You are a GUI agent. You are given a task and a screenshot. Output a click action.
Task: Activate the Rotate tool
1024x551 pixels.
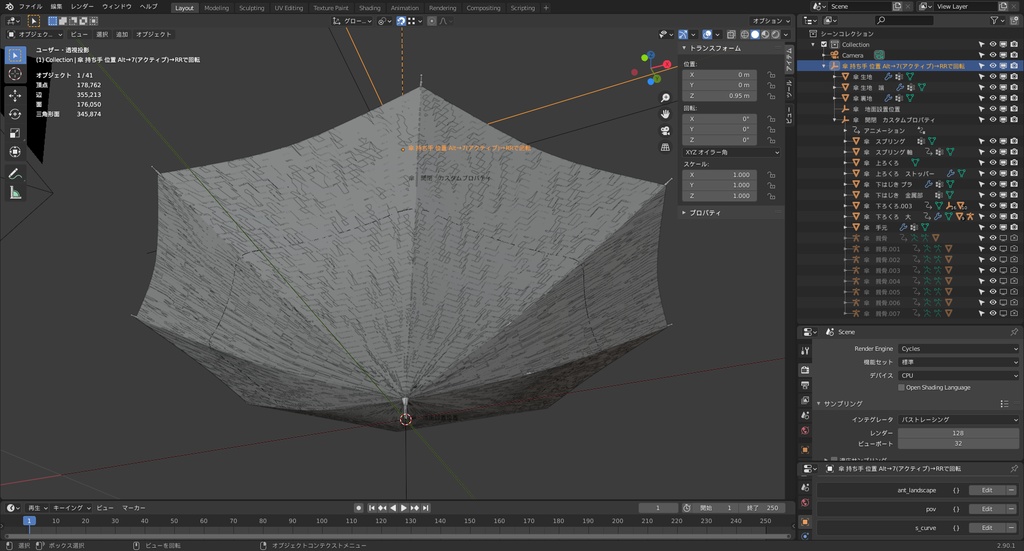(x=15, y=114)
